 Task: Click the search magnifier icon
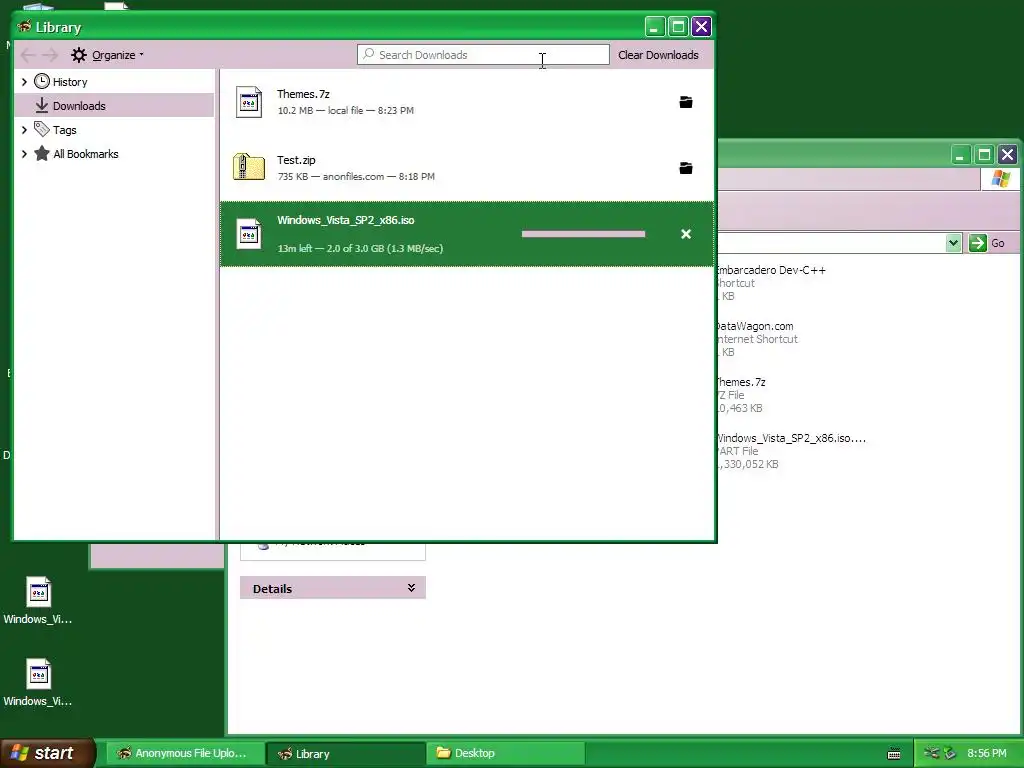(368, 54)
